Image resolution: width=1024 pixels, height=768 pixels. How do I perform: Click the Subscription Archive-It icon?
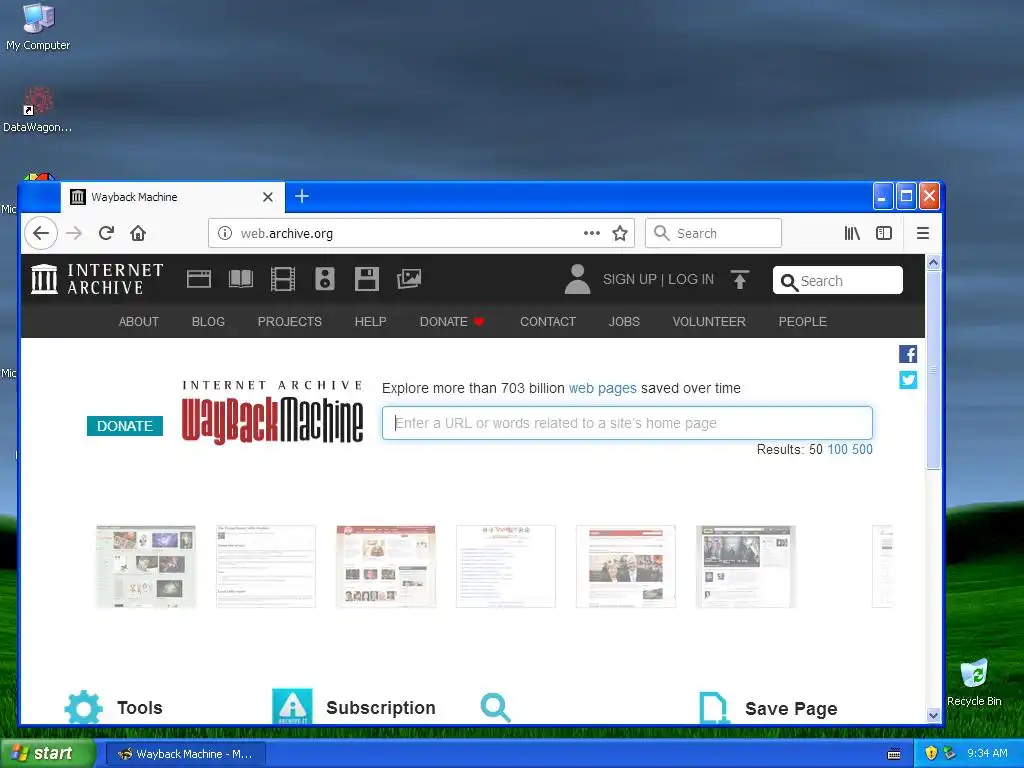click(292, 706)
